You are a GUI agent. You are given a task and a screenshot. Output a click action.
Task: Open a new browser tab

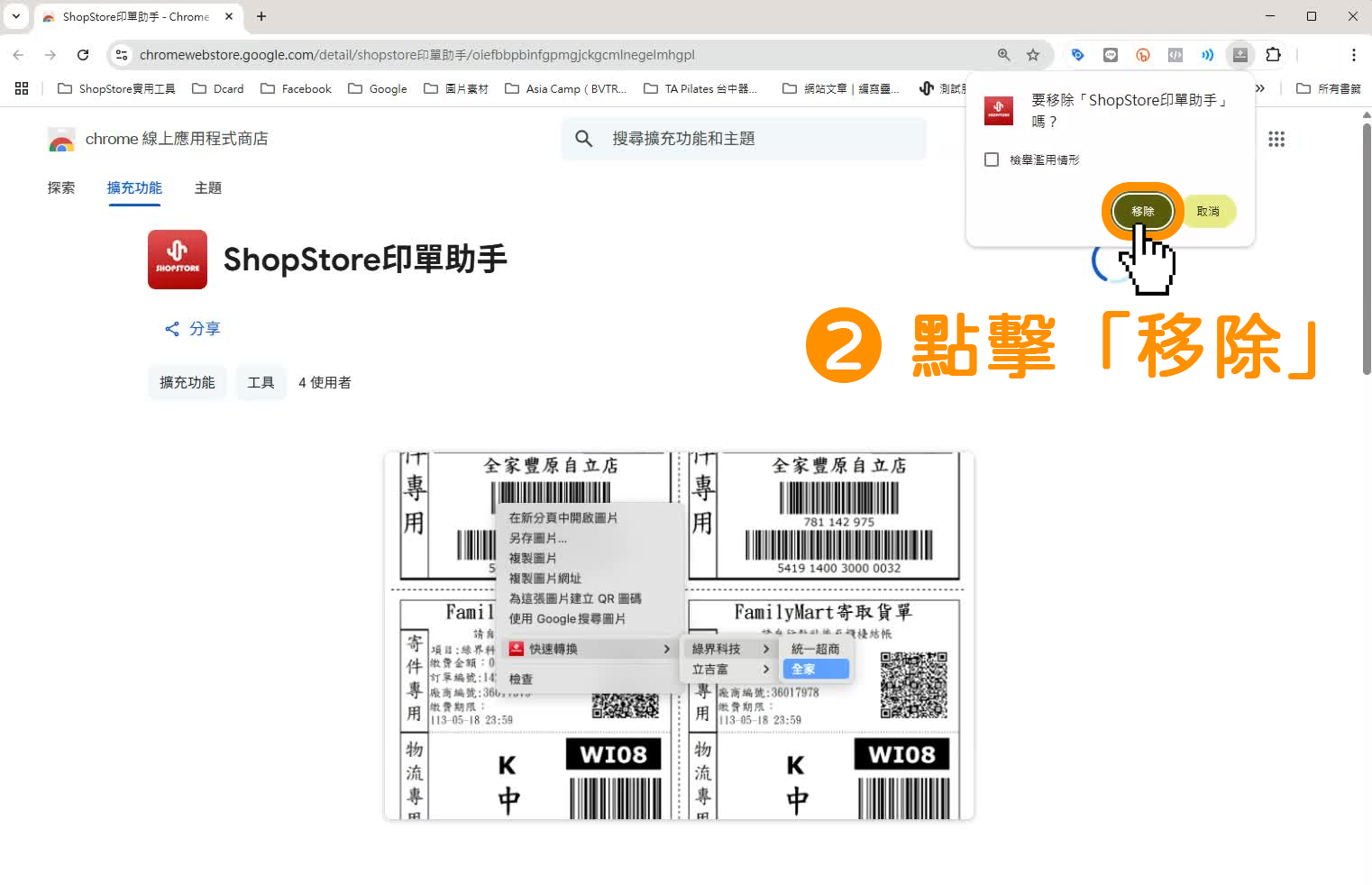point(261,16)
